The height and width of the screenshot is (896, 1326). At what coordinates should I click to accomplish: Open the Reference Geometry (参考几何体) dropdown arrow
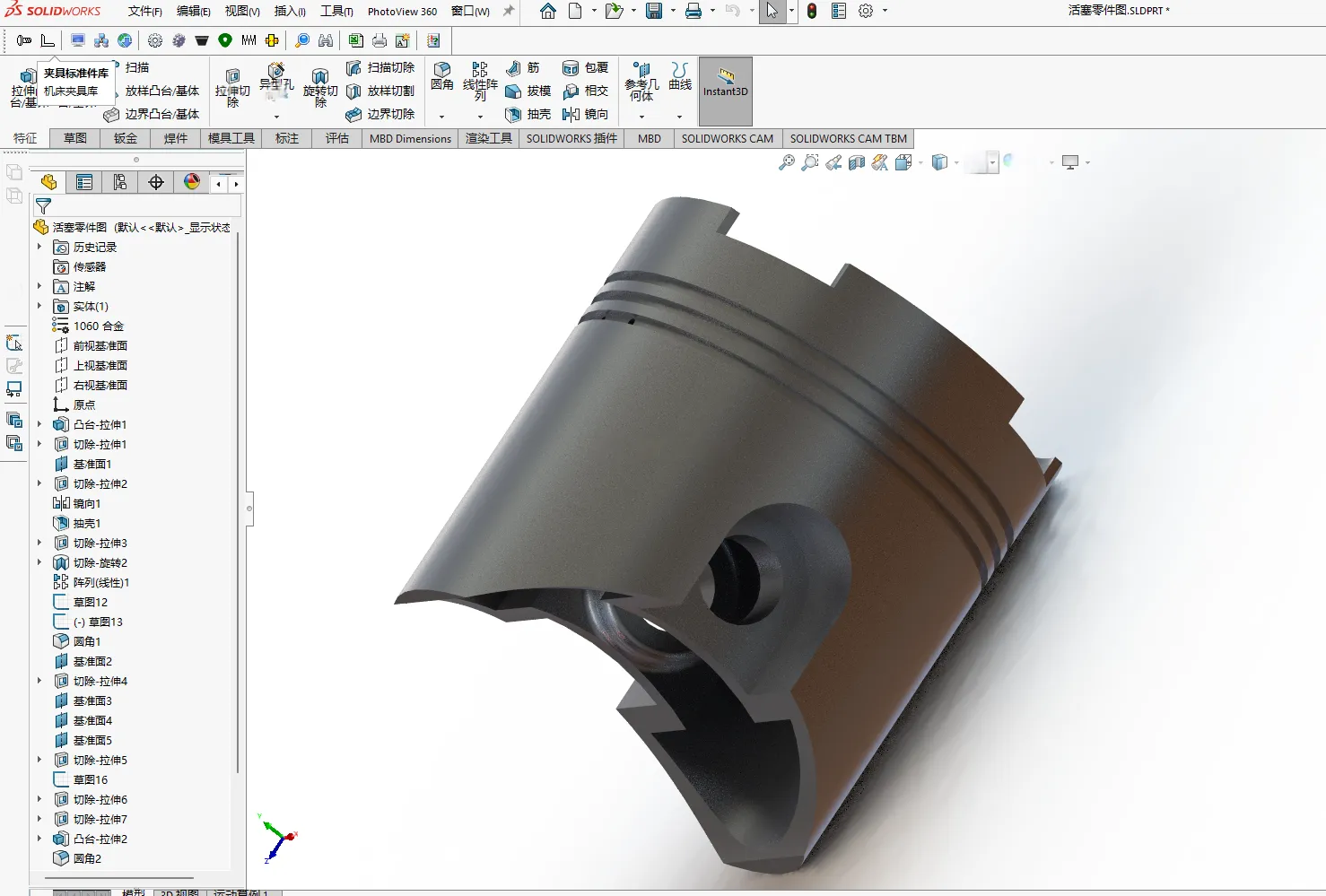pos(641,117)
